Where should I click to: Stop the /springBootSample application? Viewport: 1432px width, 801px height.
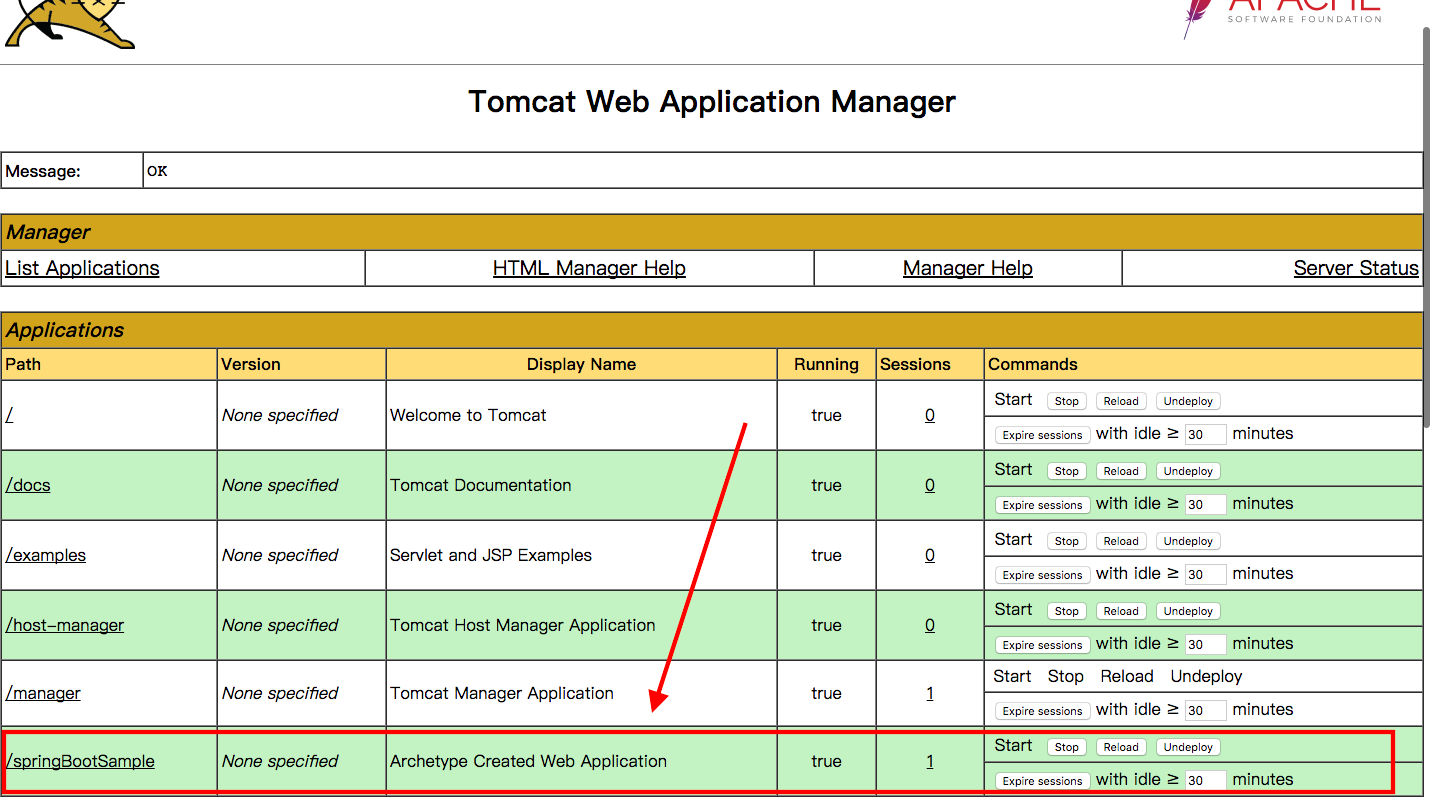pos(1067,747)
